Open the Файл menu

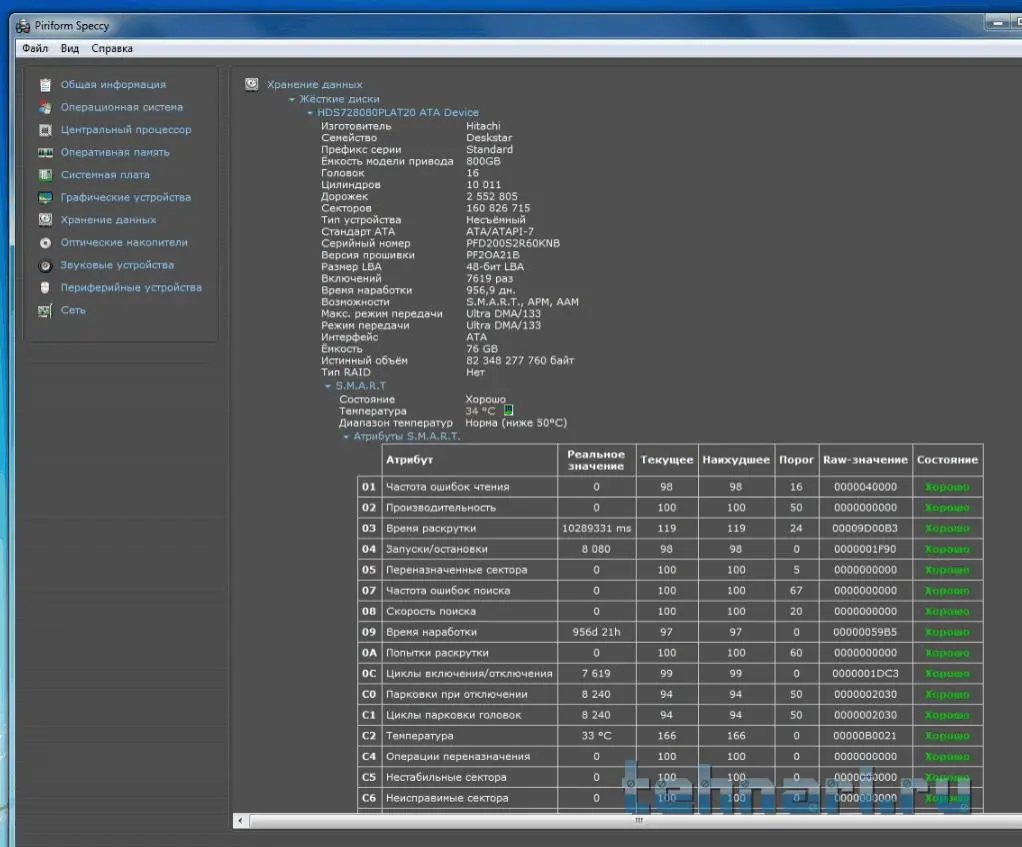[x=34, y=48]
